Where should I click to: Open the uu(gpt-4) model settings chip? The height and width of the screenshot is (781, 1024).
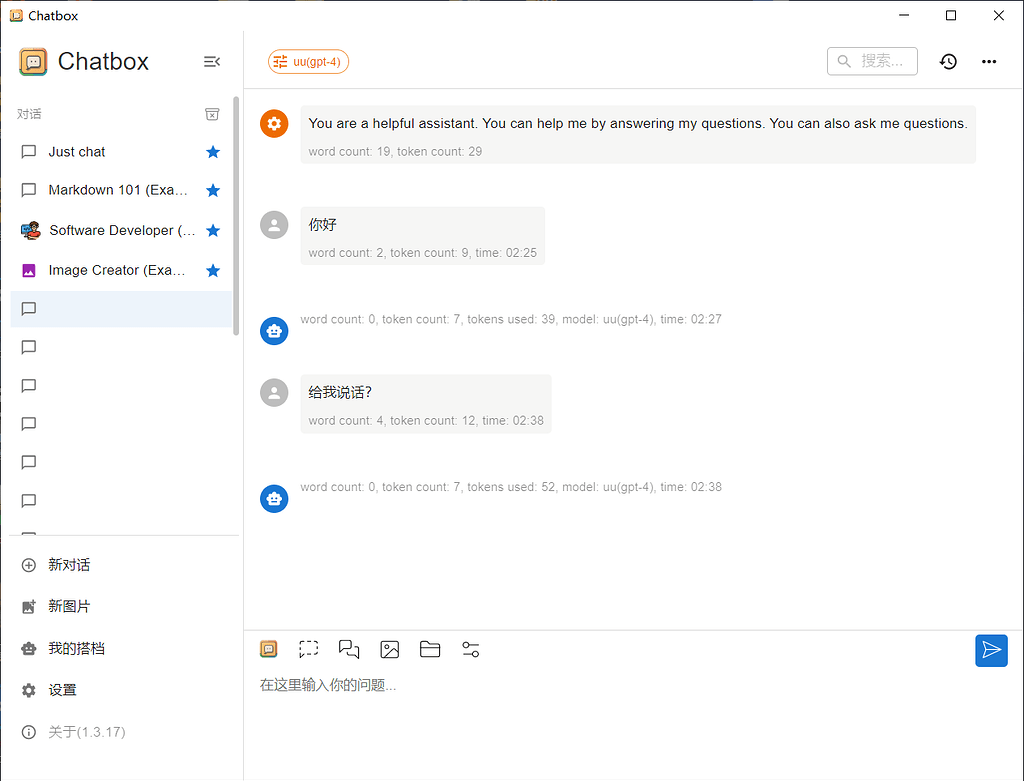[308, 62]
